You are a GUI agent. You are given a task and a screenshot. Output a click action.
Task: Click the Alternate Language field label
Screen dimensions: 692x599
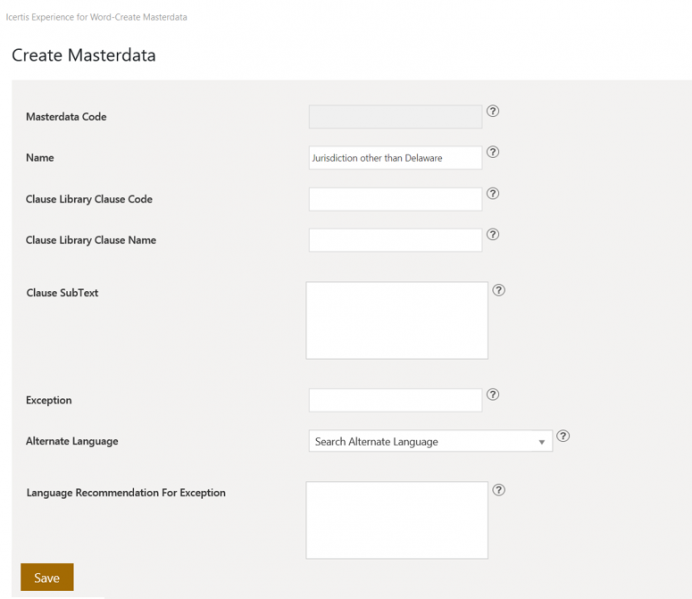(x=72, y=441)
